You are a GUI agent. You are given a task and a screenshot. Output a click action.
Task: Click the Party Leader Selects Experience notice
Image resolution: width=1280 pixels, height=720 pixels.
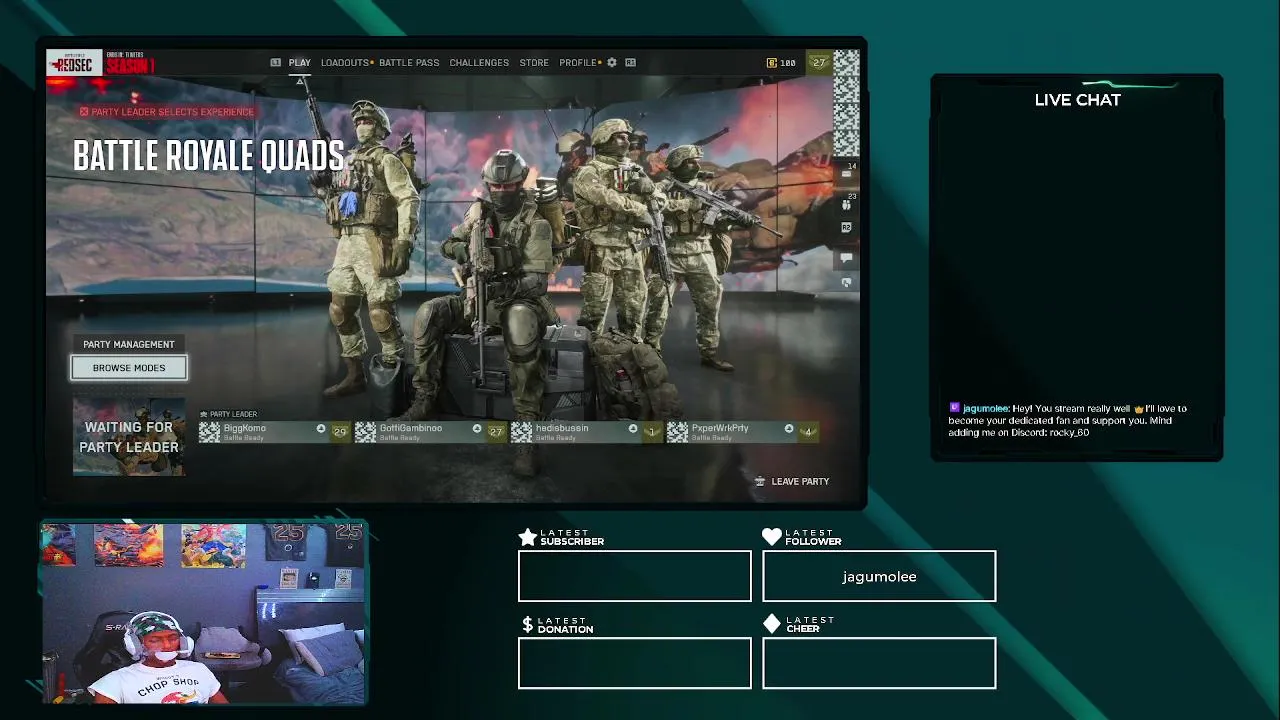coord(166,112)
